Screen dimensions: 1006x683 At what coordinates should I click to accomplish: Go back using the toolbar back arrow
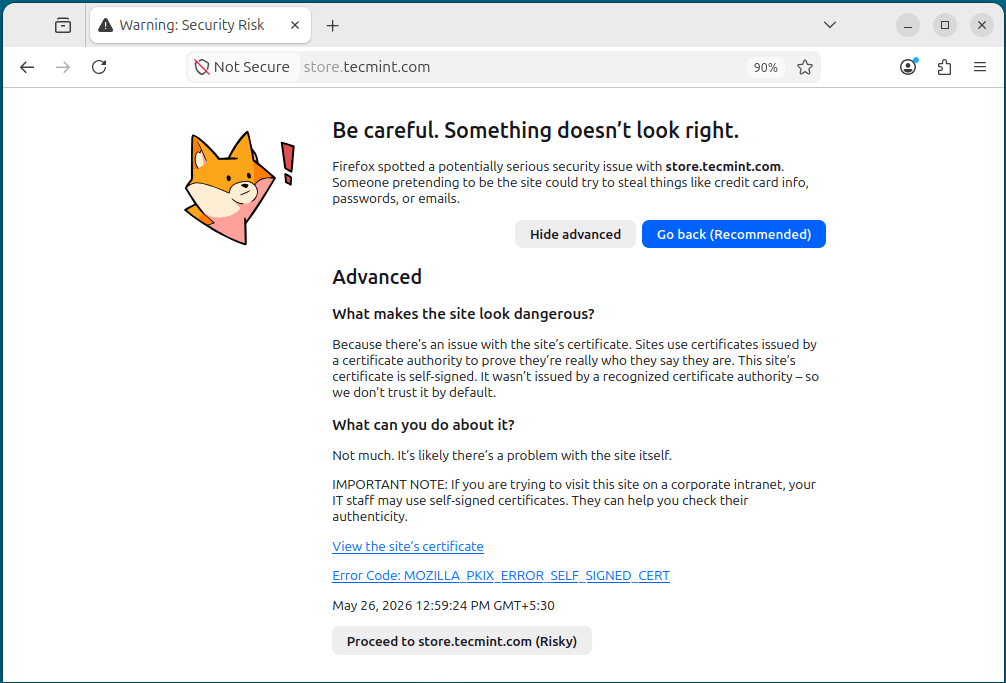click(x=27, y=67)
